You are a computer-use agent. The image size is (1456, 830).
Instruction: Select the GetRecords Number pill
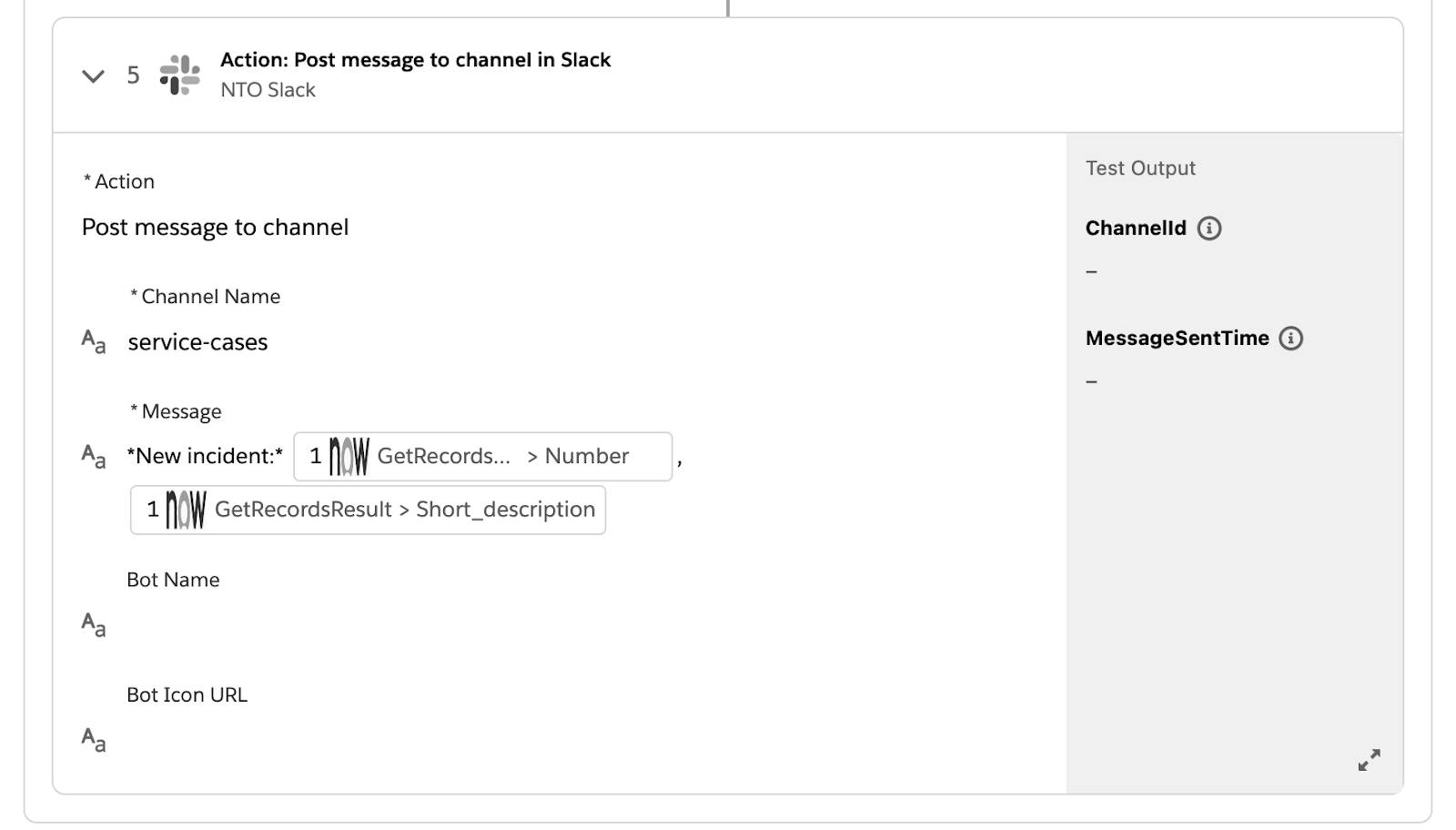(483, 457)
